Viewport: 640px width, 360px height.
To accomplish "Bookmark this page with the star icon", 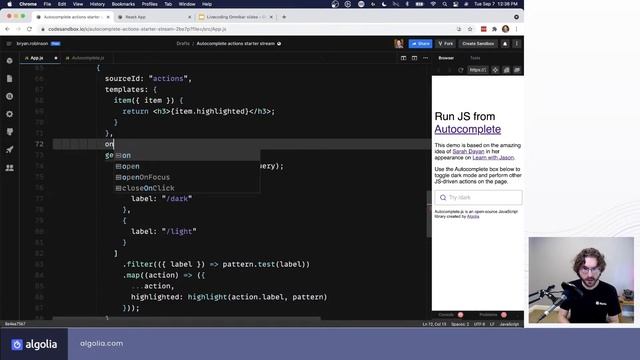I will tap(470, 29).
